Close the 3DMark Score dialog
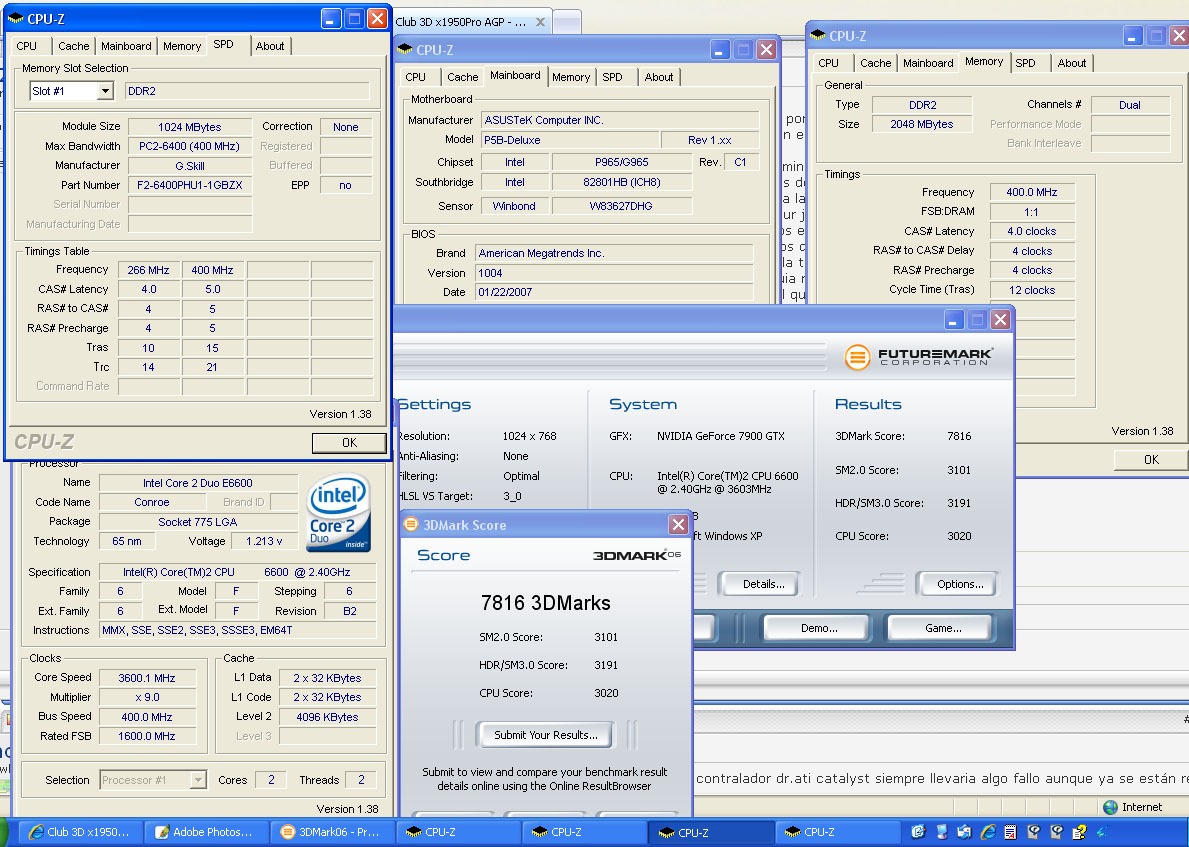 pyautogui.click(x=677, y=525)
